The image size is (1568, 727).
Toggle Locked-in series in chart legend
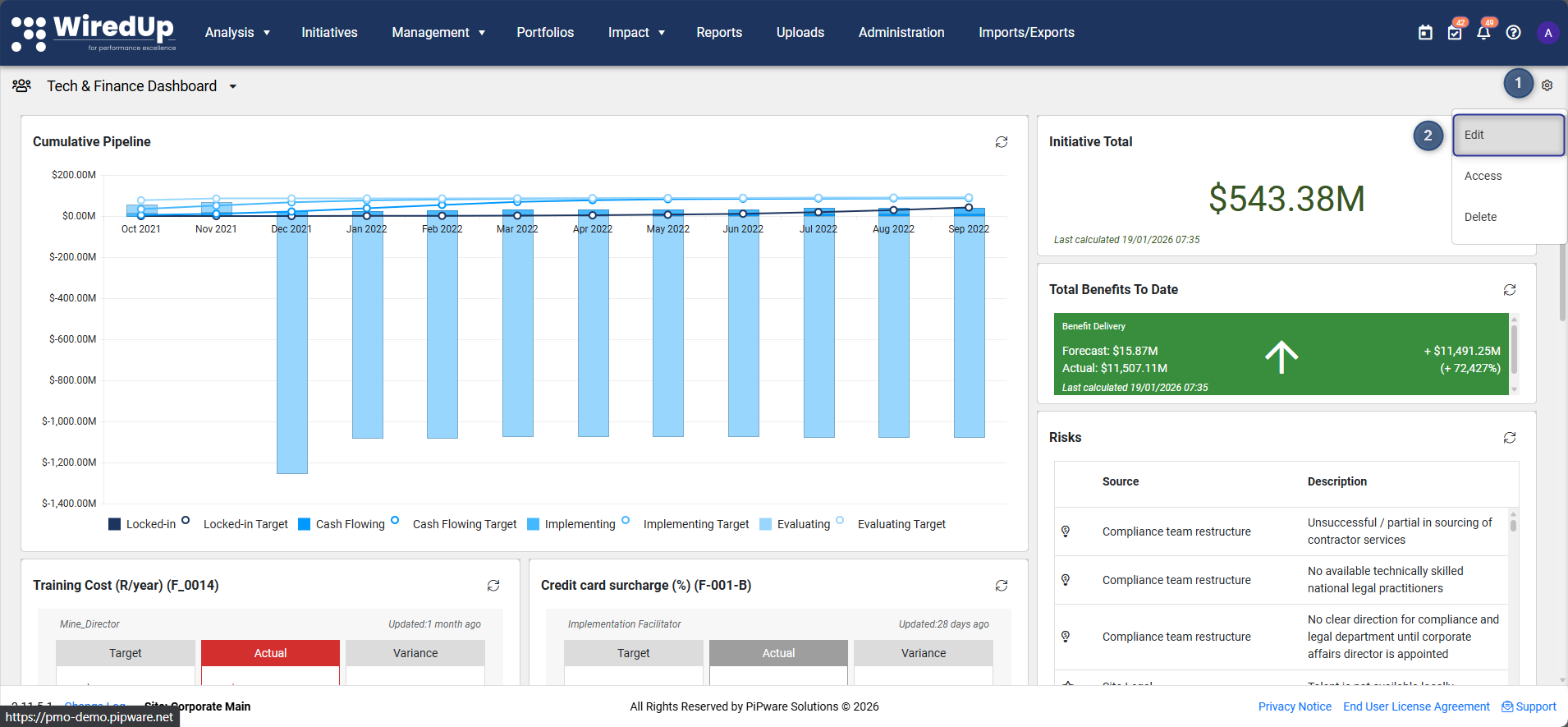pyautogui.click(x=142, y=524)
